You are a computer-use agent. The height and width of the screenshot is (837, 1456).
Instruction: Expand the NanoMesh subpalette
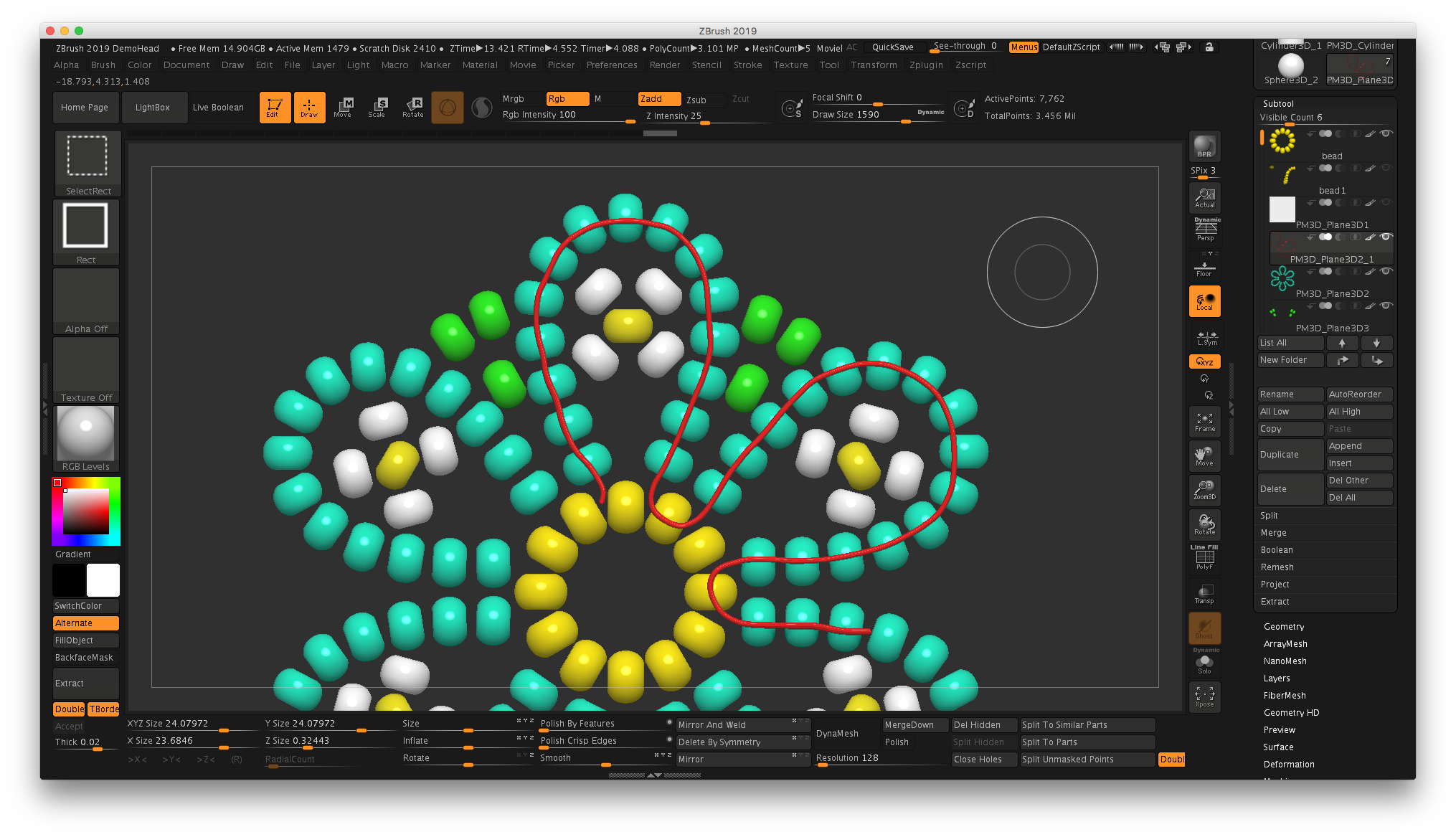point(1285,661)
